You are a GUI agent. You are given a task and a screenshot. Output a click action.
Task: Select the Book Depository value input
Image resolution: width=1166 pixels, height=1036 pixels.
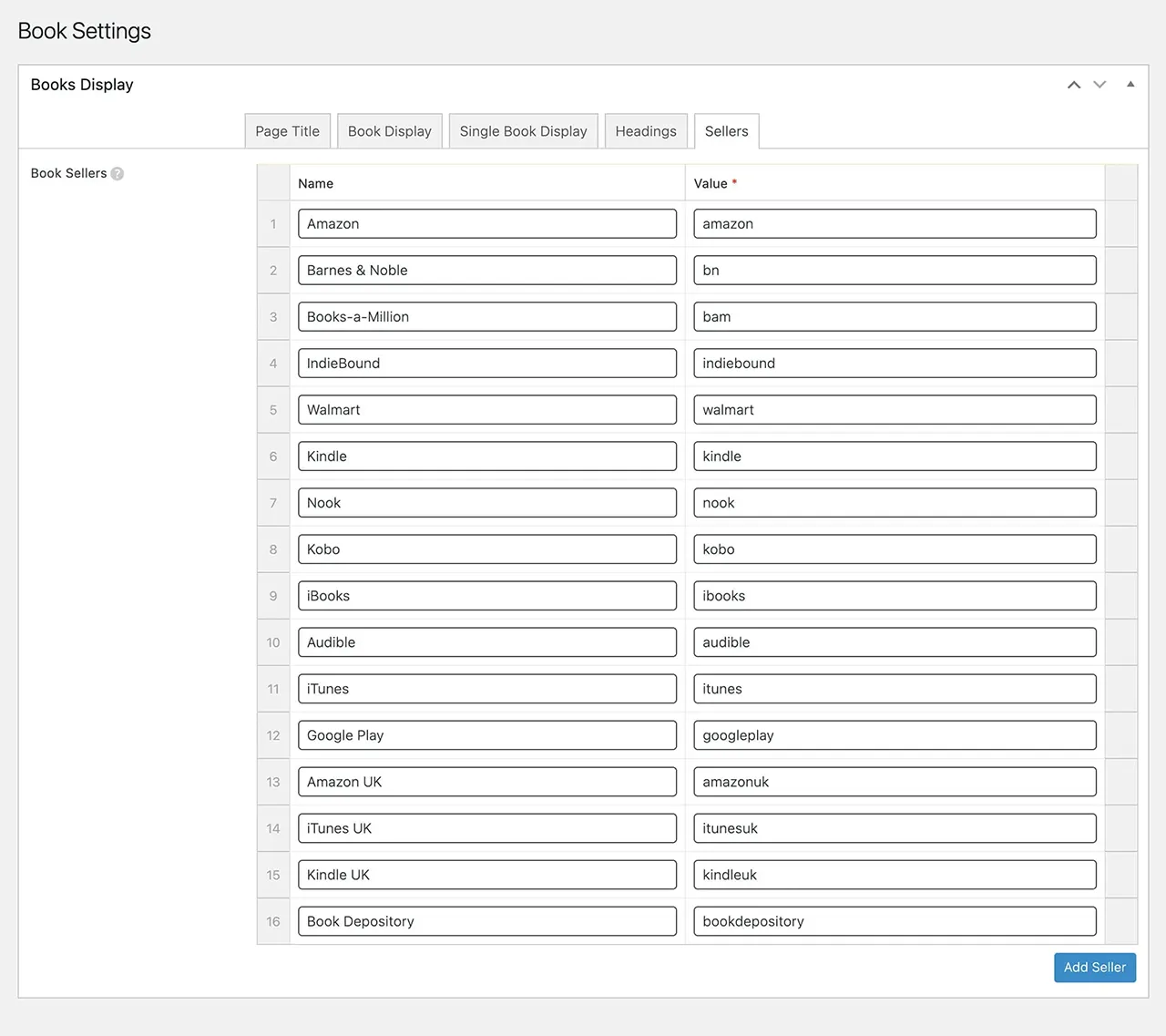coord(894,921)
